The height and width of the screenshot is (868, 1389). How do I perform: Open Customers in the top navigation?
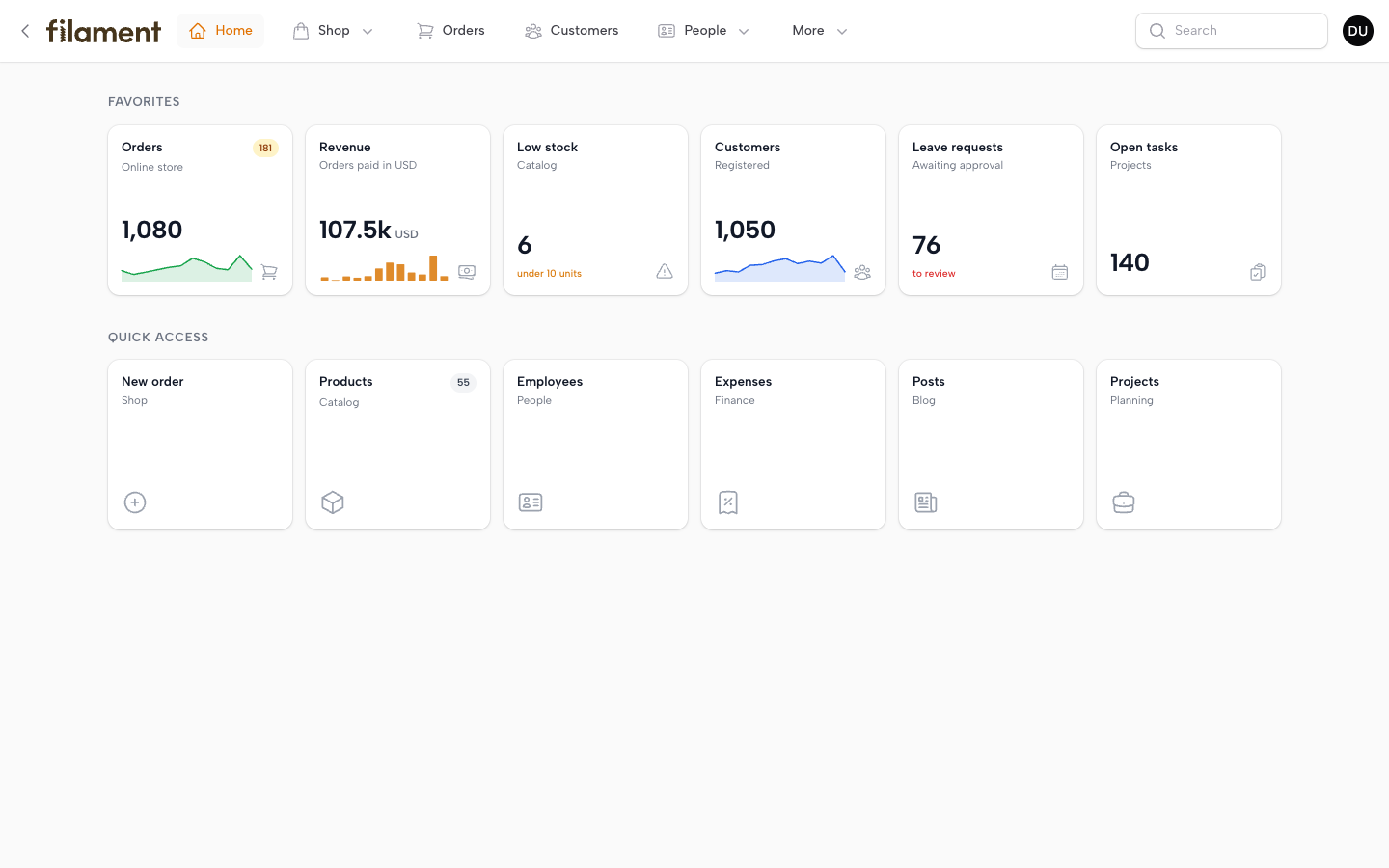click(572, 31)
